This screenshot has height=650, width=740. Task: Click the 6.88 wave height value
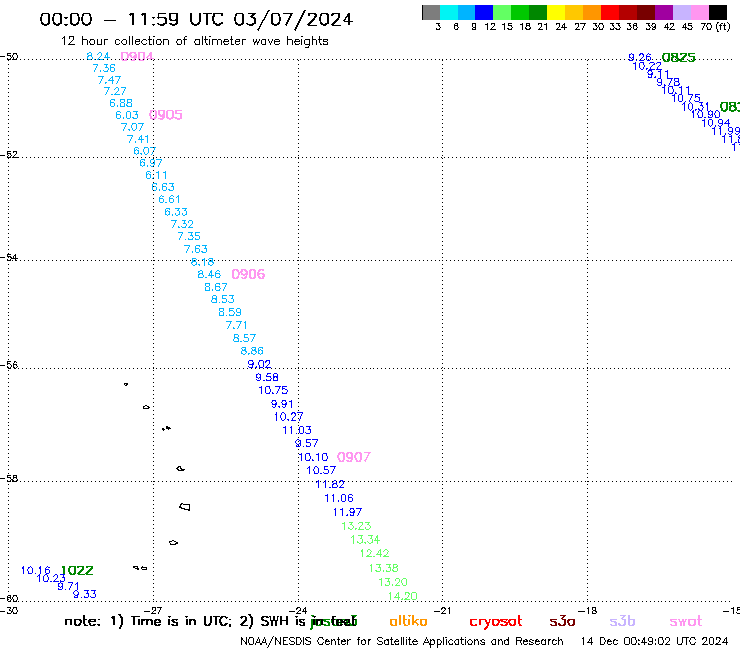pos(121,103)
